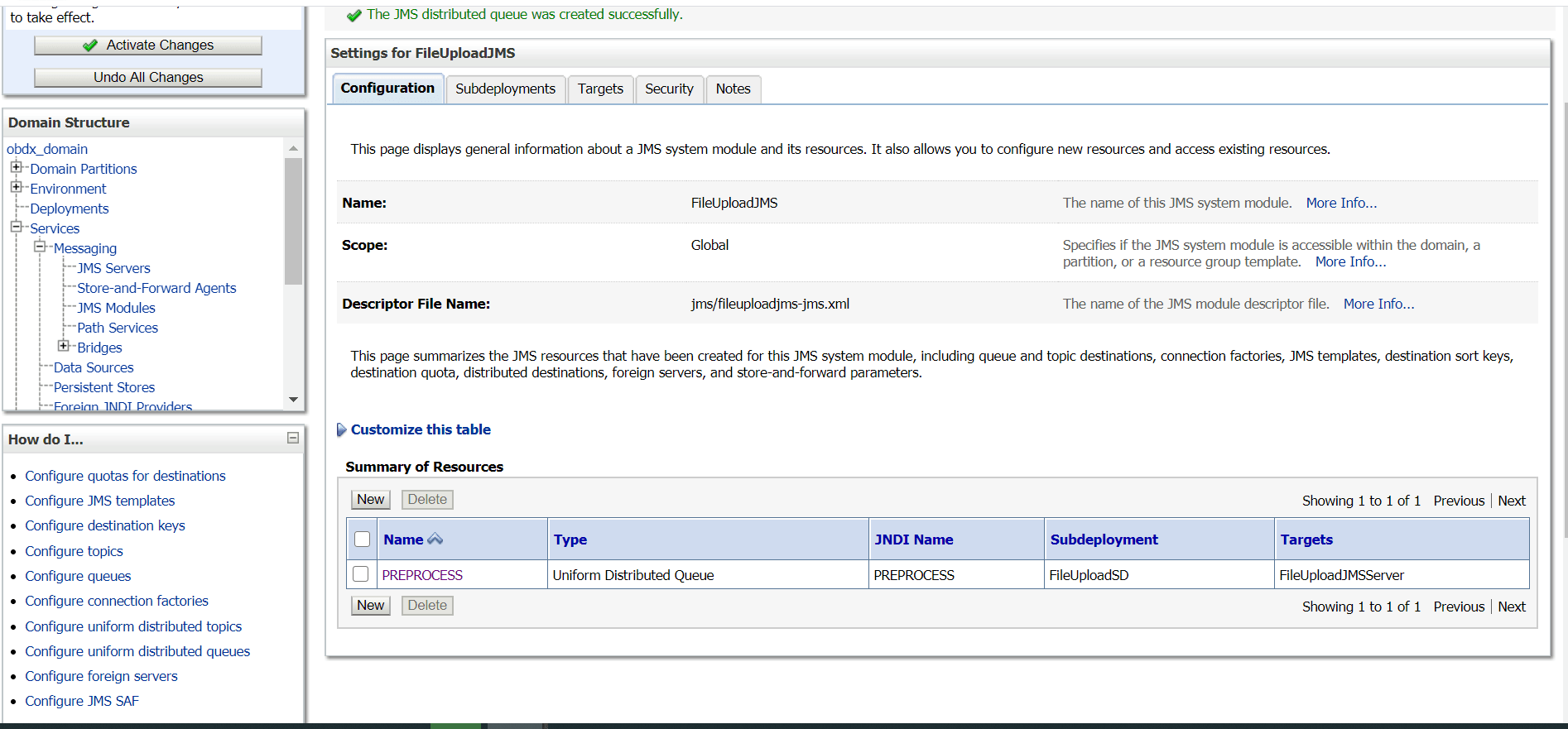Open Configure uniform distributed topics link

tap(133, 626)
